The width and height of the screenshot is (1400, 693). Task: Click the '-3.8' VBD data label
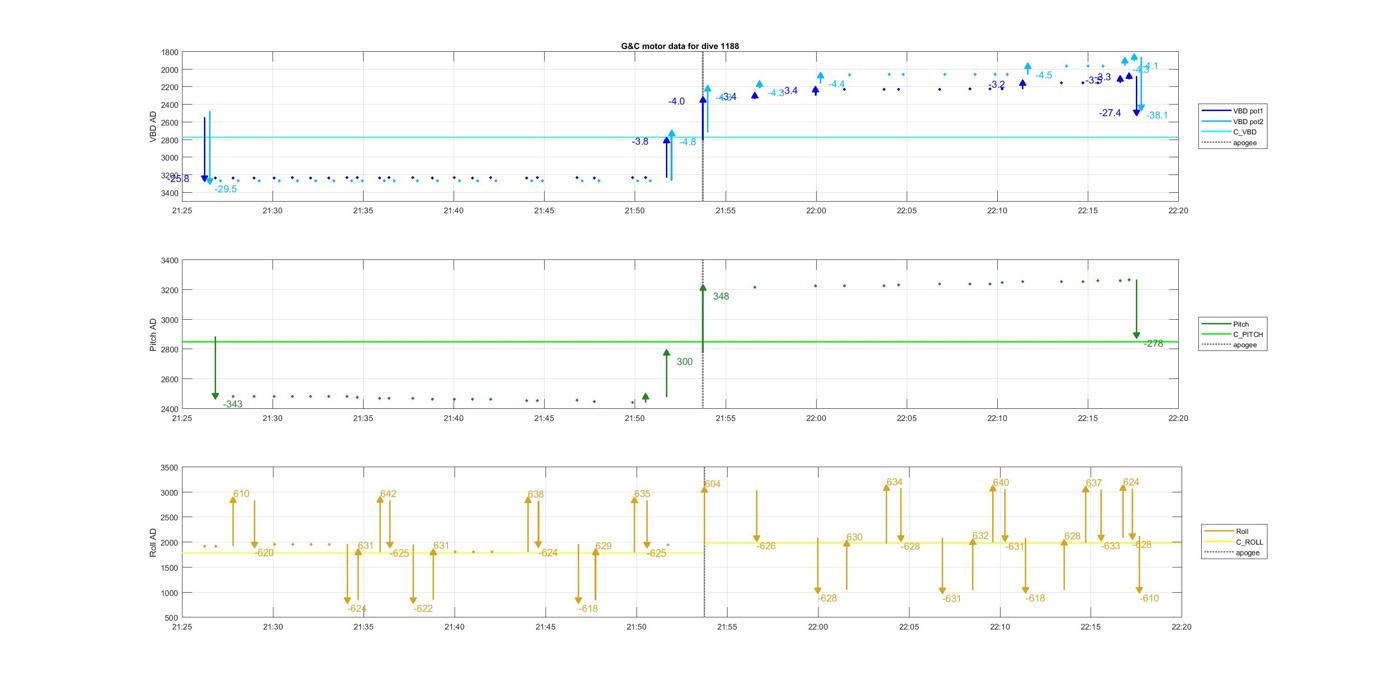(640, 141)
